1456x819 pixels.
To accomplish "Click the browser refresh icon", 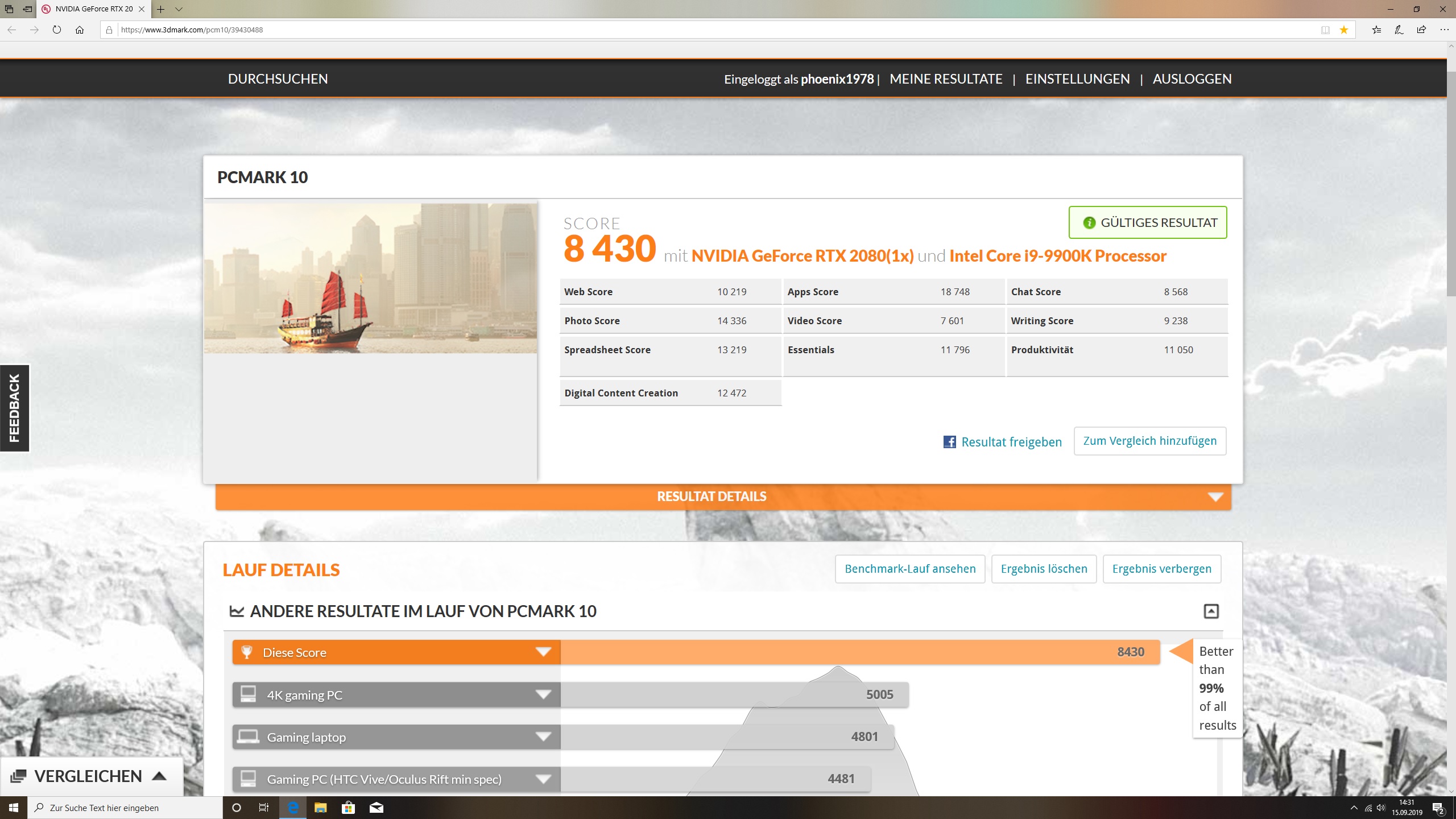I will 57,30.
